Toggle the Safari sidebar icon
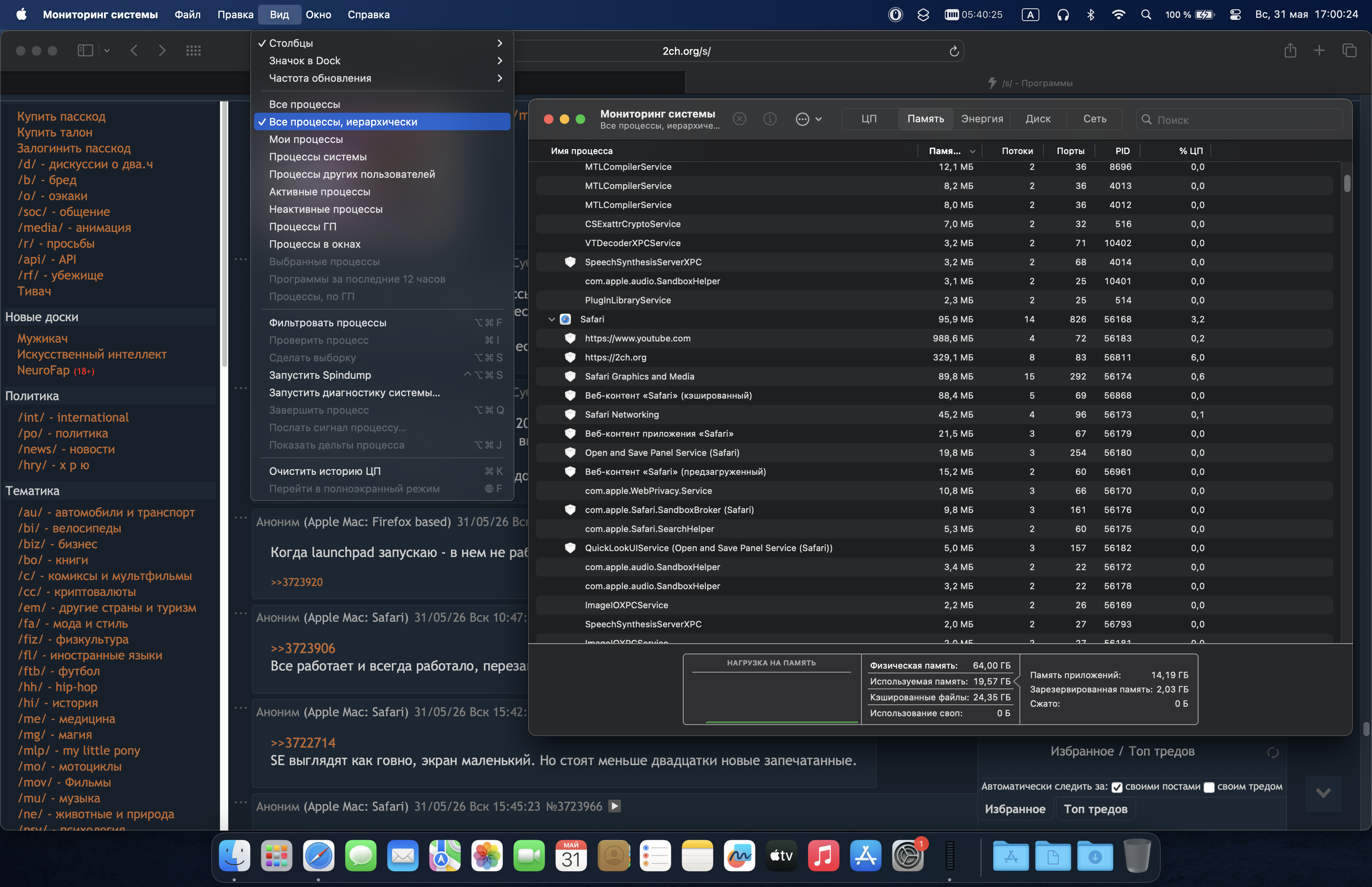This screenshot has height=887, width=1372. (x=85, y=51)
